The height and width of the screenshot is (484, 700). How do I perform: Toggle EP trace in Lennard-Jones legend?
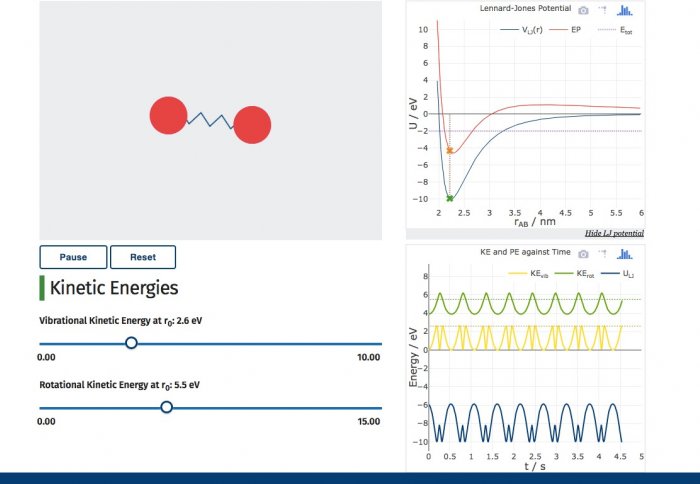(570, 31)
